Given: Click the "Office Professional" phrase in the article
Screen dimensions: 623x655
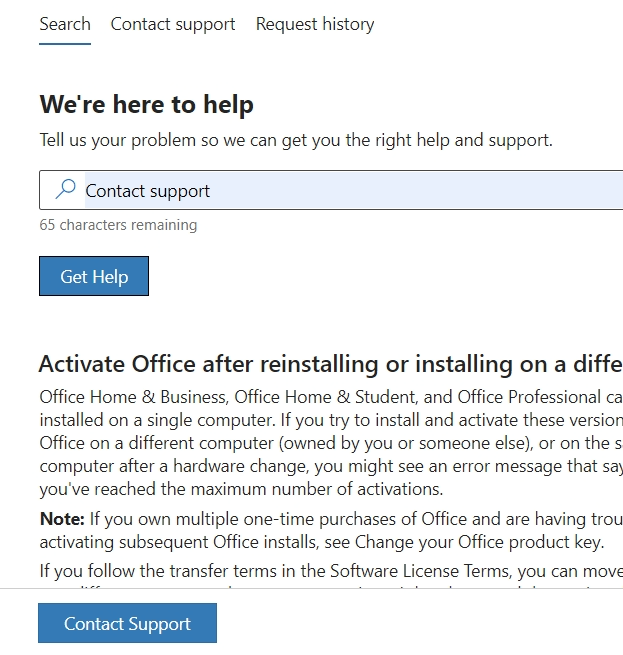Looking at the screenshot, I should [x=529, y=397].
